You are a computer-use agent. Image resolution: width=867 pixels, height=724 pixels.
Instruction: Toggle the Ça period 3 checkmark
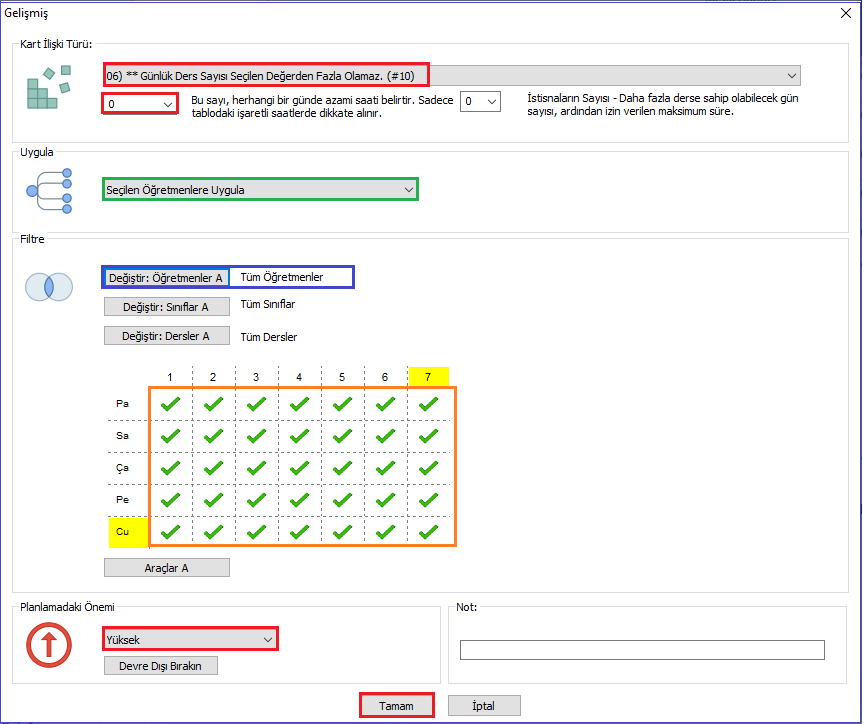tap(257, 468)
